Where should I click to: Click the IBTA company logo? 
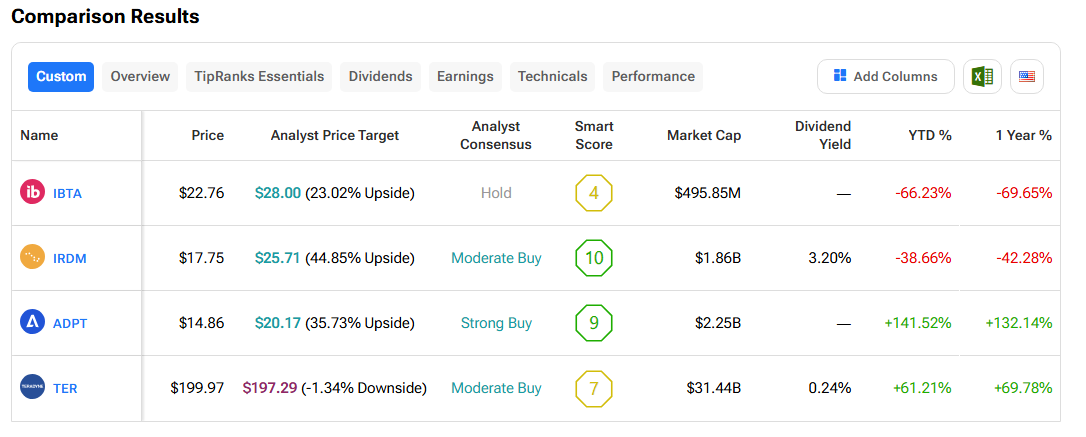[x=33, y=193]
